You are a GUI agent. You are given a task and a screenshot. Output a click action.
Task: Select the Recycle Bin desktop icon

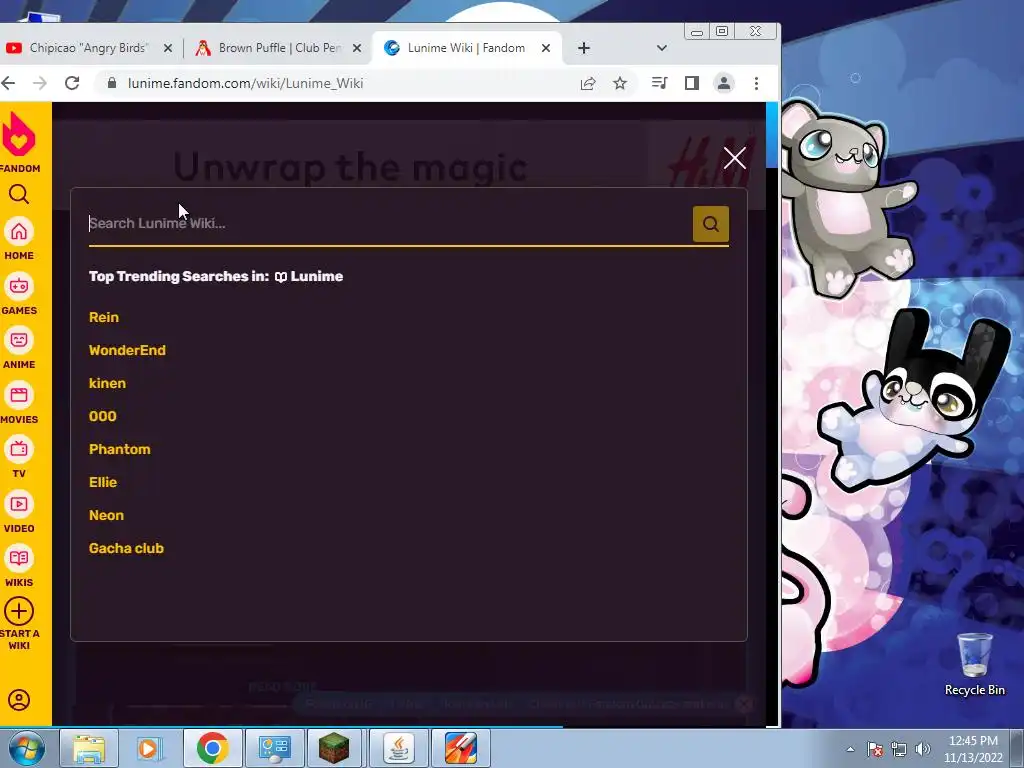click(974, 665)
